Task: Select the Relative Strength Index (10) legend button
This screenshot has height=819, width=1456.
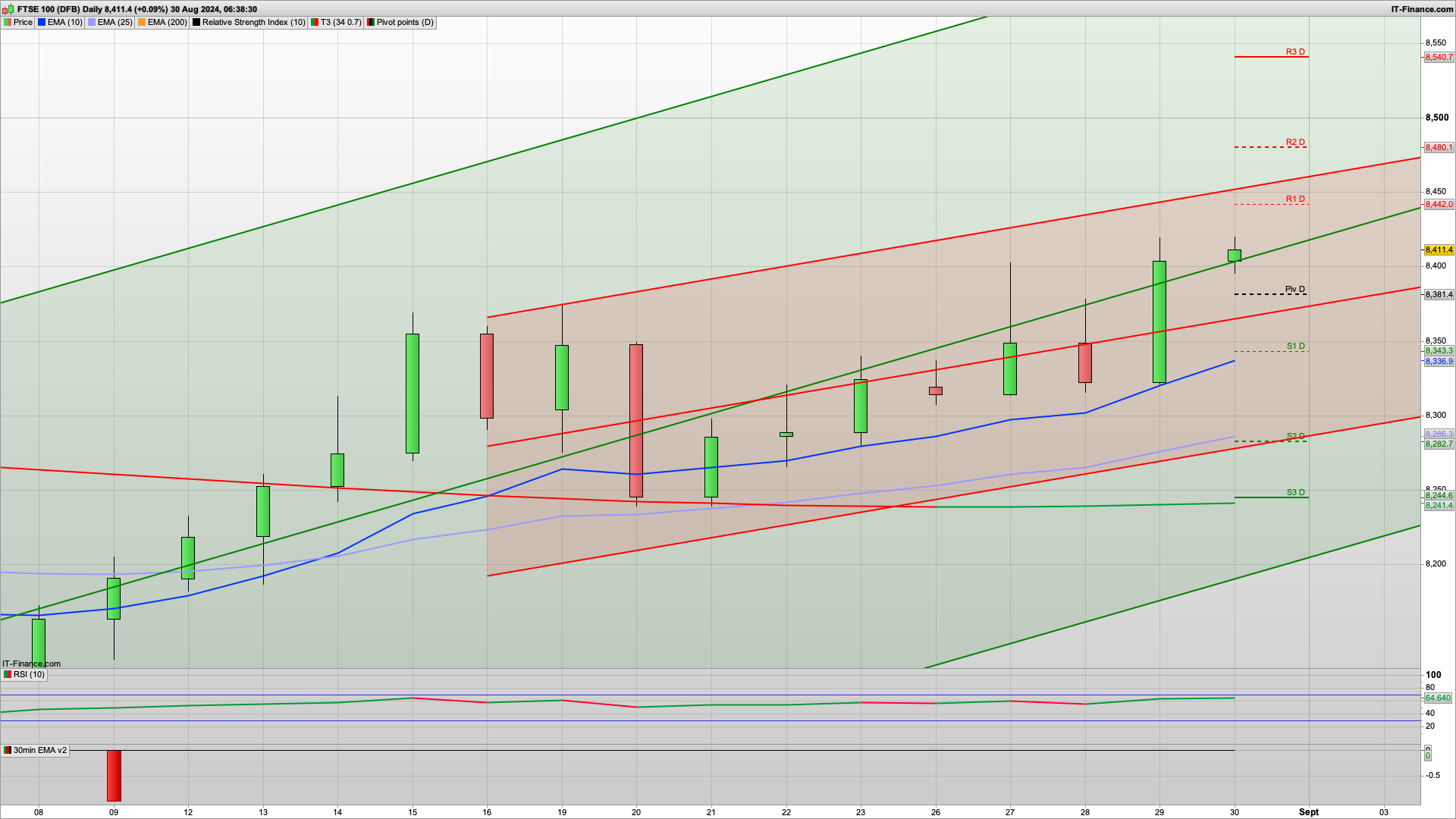Action: click(x=249, y=22)
